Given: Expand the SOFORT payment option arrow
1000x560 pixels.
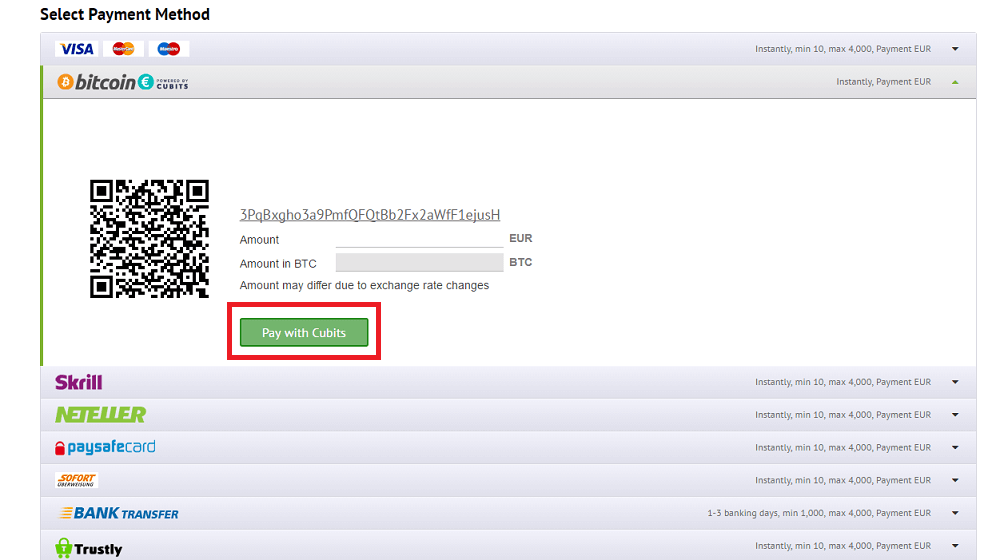Looking at the screenshot, I should pos(955,480).
